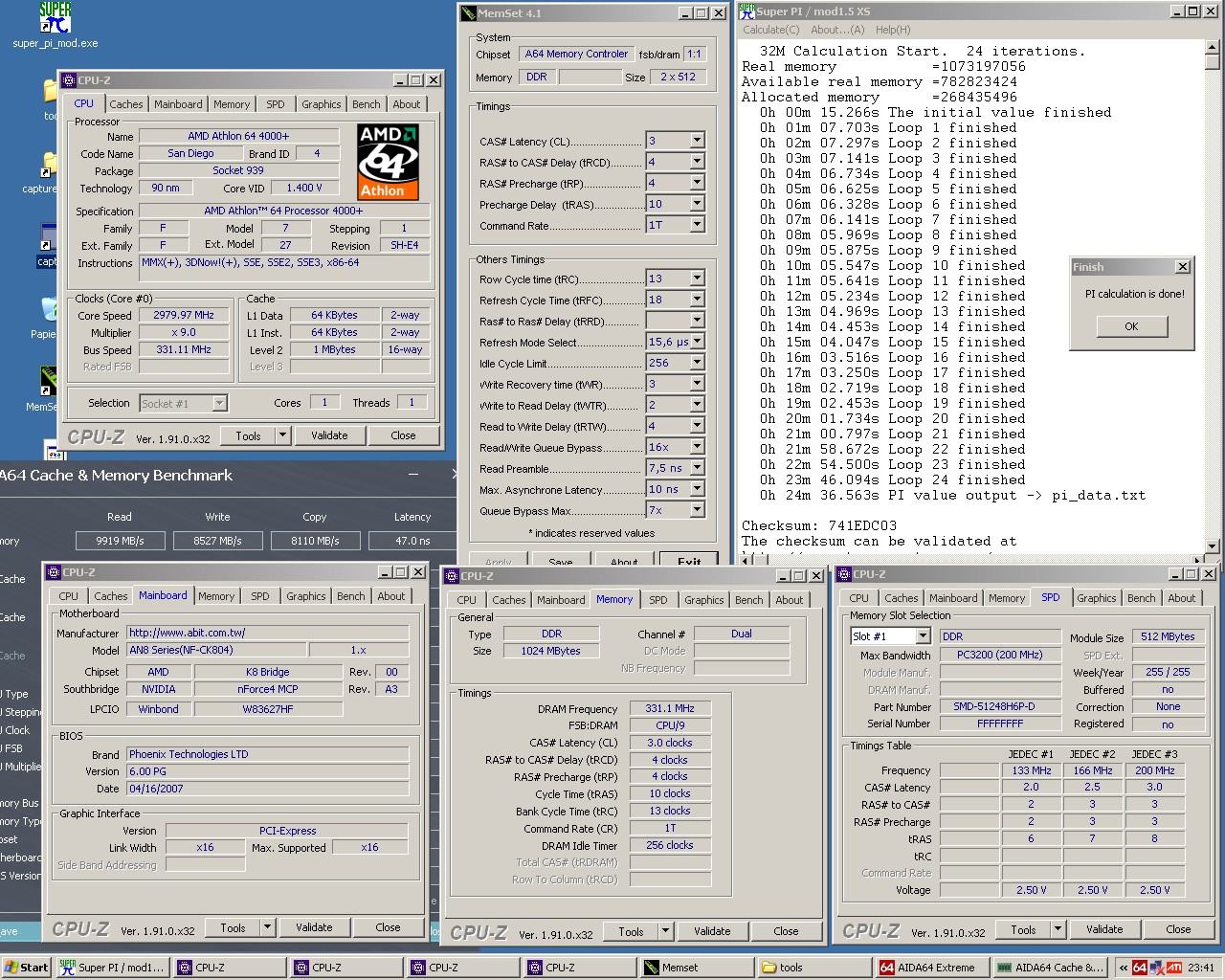
Task: Open Tools dropdown arrow in CPU-Z CPU window
Action: 282,435
